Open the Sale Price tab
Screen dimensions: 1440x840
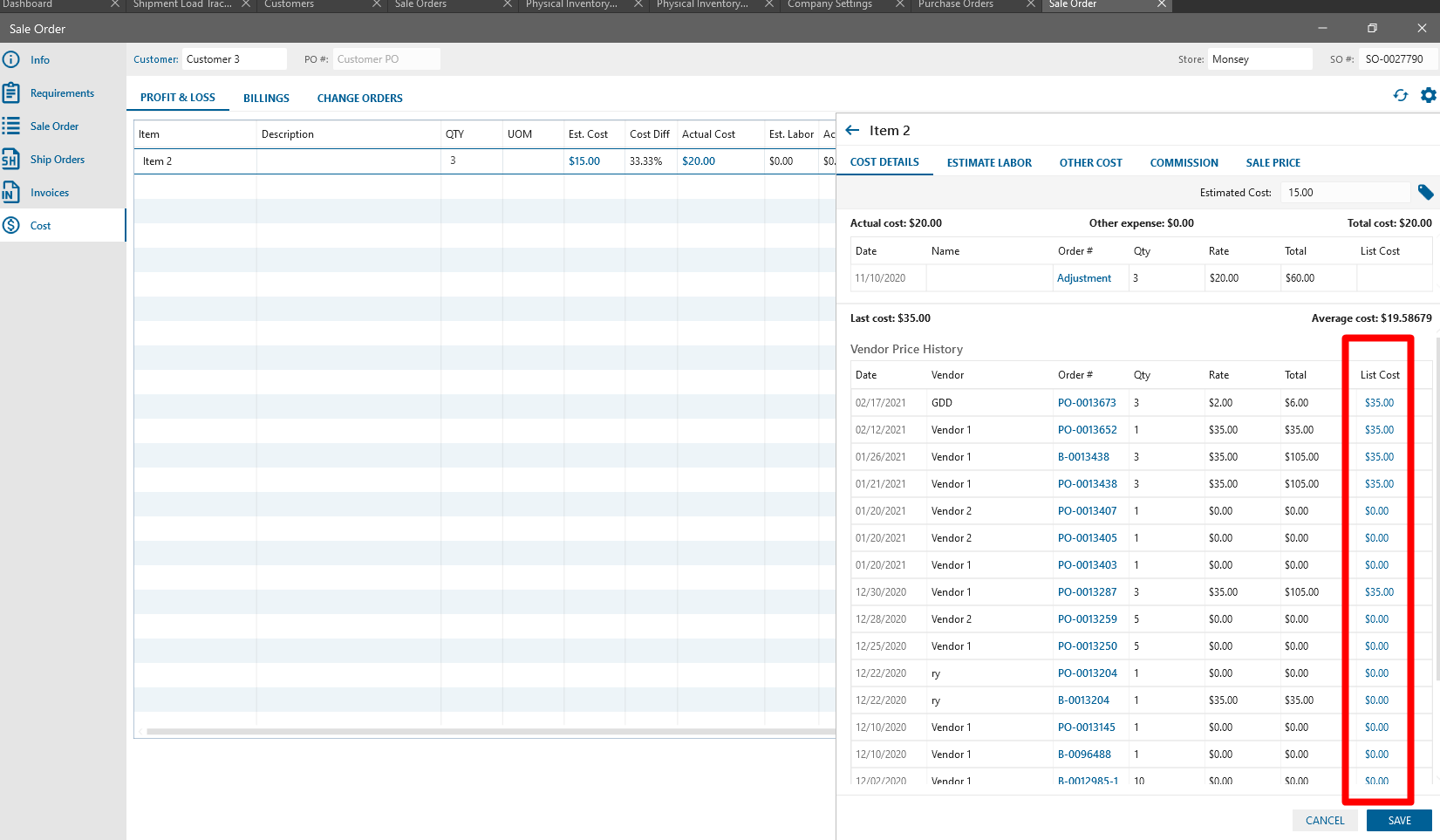tap(1273, 163)
